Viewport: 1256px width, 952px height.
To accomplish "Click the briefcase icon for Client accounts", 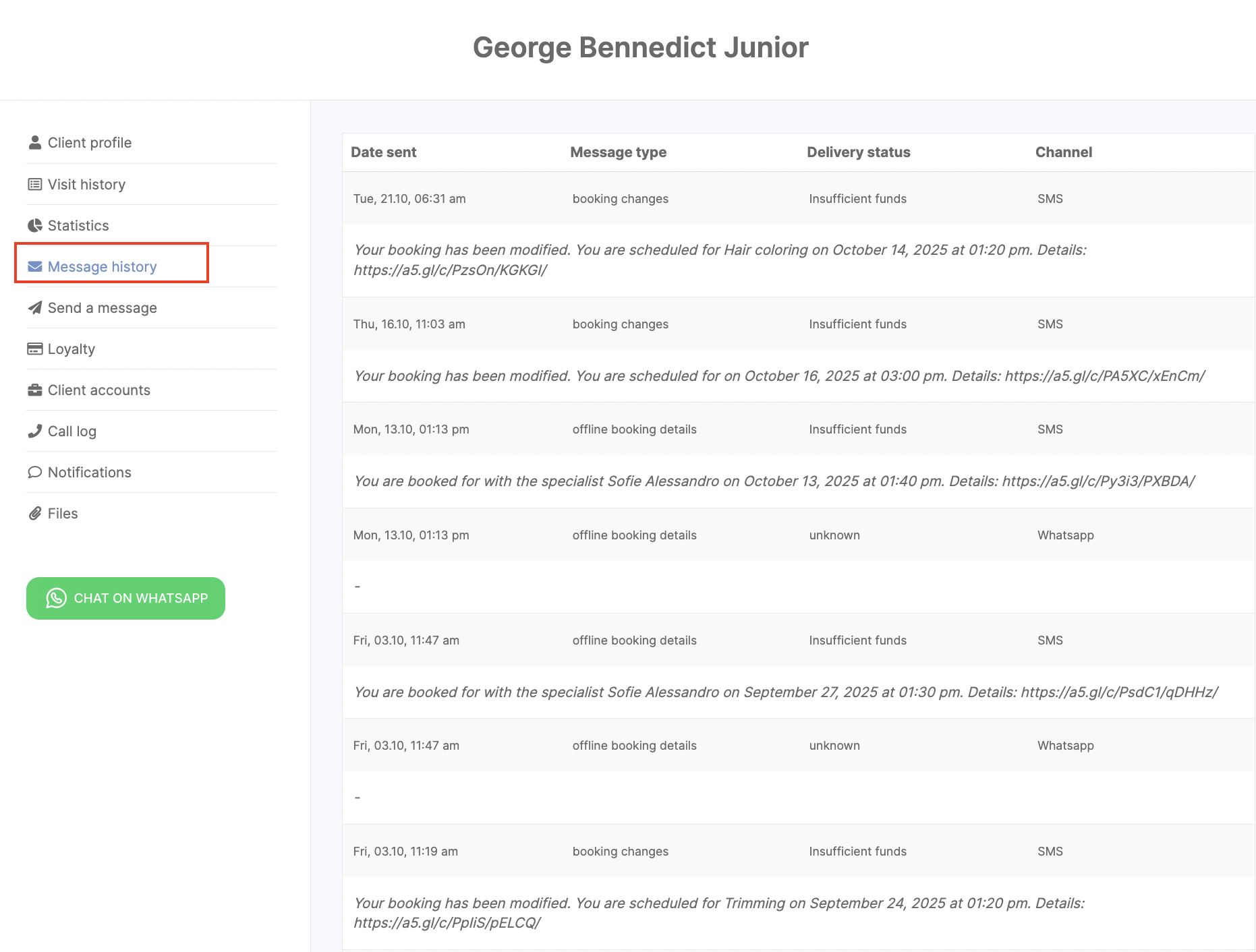I will coord(35,390).
